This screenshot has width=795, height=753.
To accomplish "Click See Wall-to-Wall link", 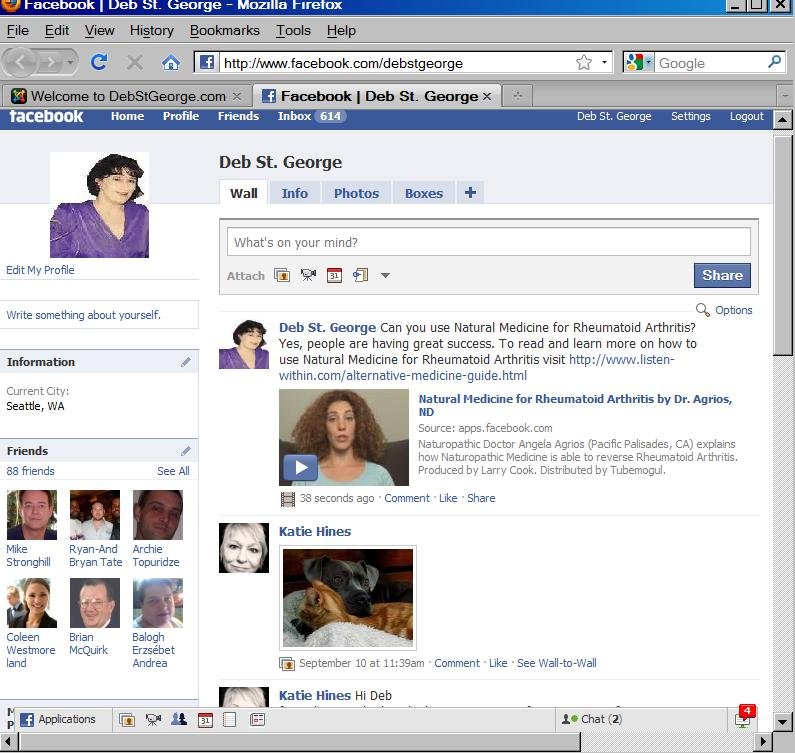I will (556, 663).
